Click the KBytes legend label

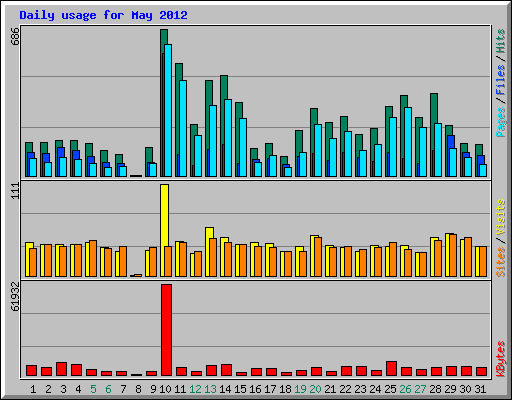pos(501,359)
